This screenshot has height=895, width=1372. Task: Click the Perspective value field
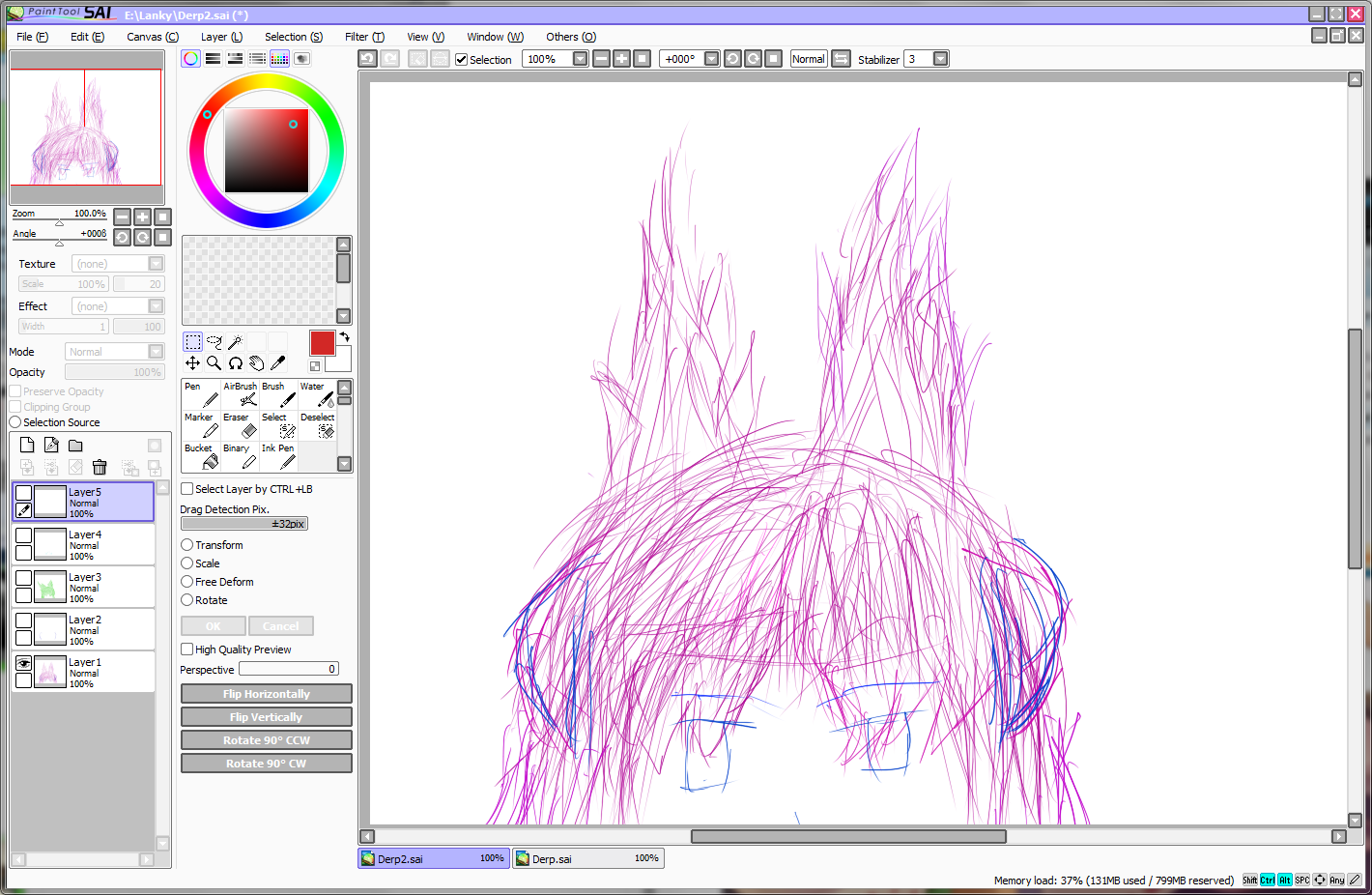(x=289, y=669)
